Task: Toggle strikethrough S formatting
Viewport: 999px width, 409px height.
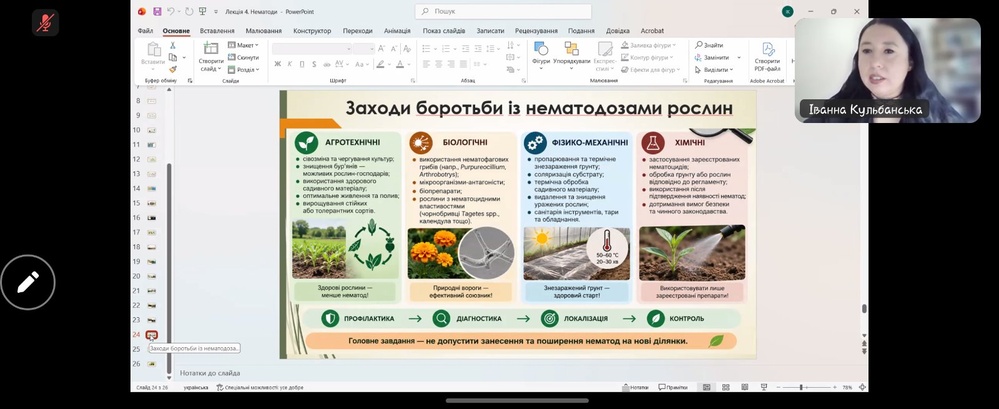Action: (314, 64)
